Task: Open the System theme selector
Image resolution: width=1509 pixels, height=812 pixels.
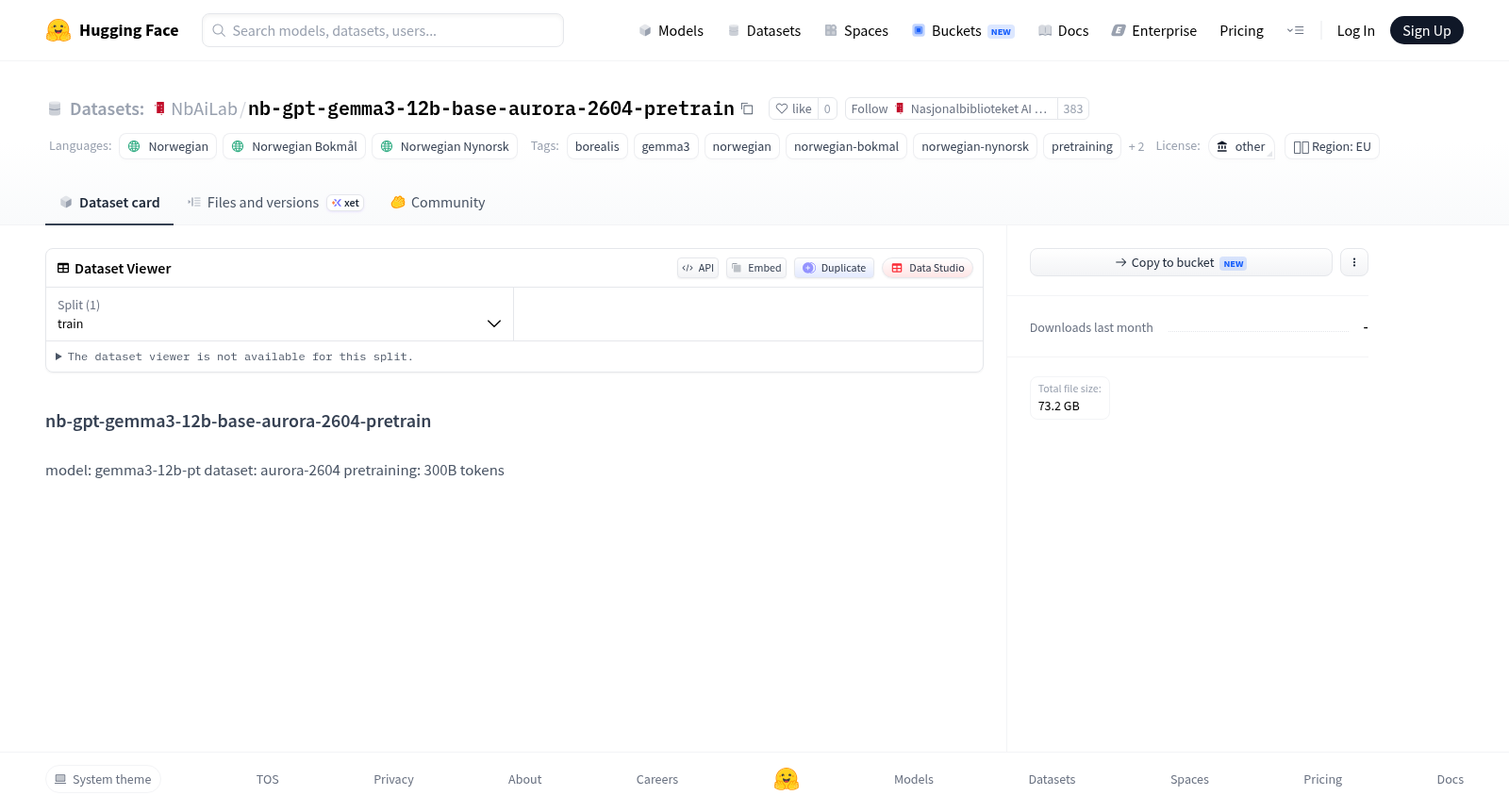Action: pyautogui.click(x=103, y=779)
